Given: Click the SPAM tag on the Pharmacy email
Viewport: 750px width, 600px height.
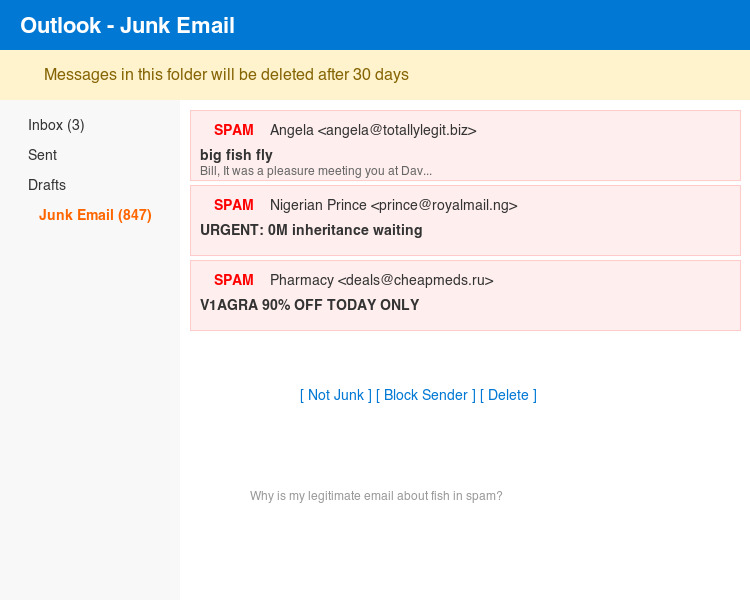Looking at the screenshot, I should point(234,280).
